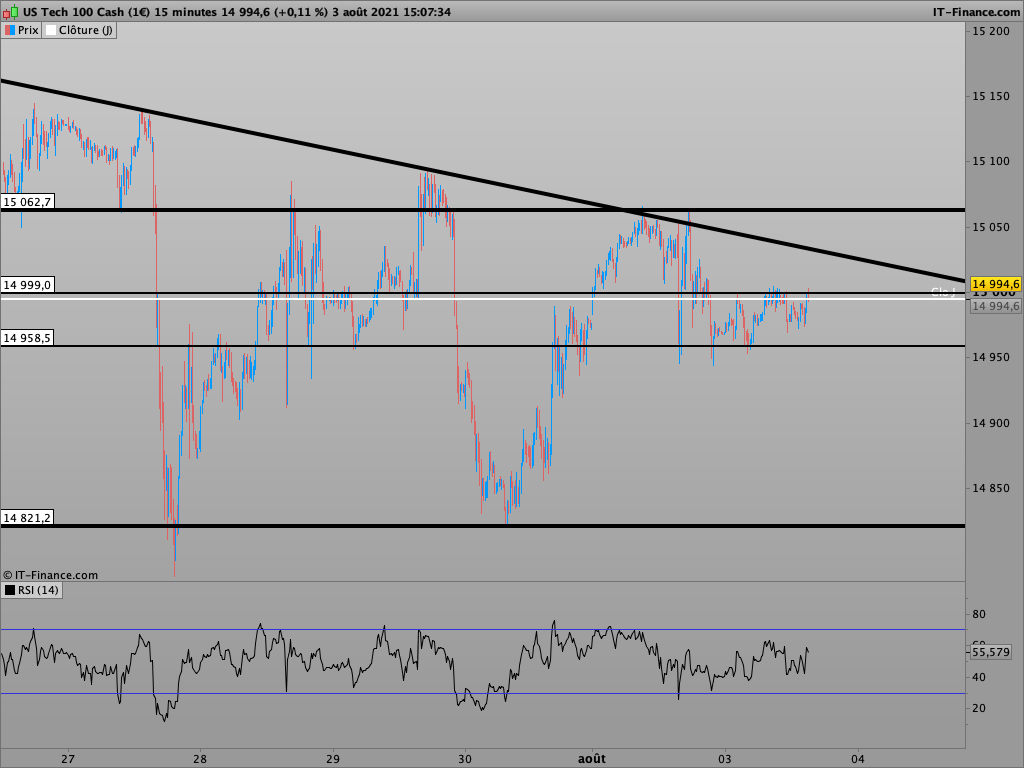Viewport: 1024px width, 768px height.
Task: Click date label 30 on time axis
Action: click(464, 759)
